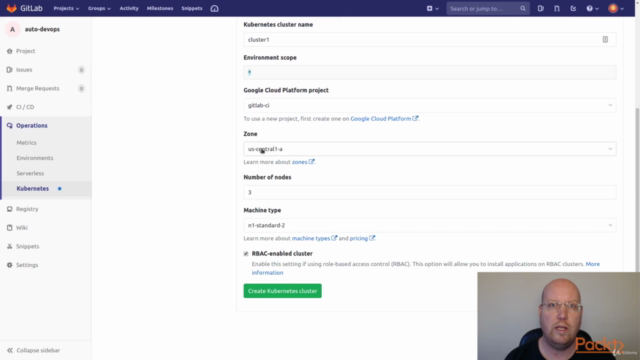Open the machine types link
Image resolution: width=640 pixels, height=360 pixels.
pos(311,238)
